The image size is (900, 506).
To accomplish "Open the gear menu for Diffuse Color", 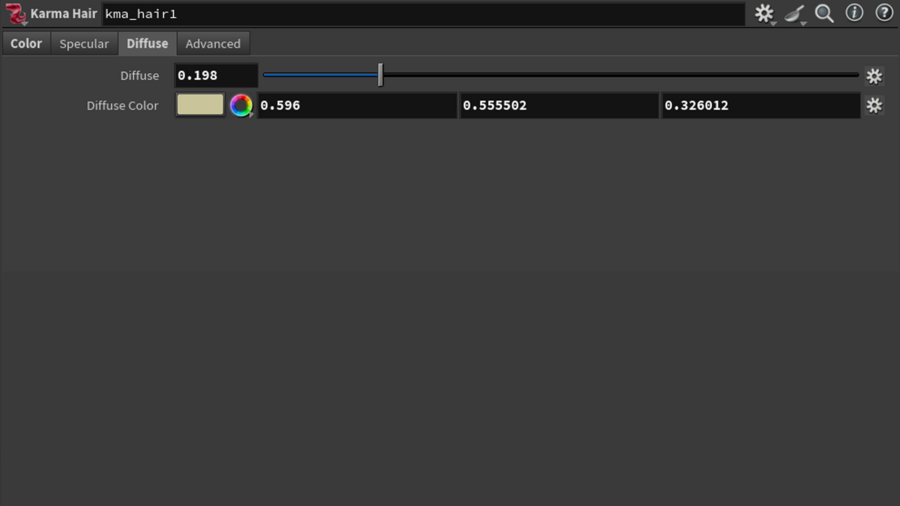I will [874, 105].
